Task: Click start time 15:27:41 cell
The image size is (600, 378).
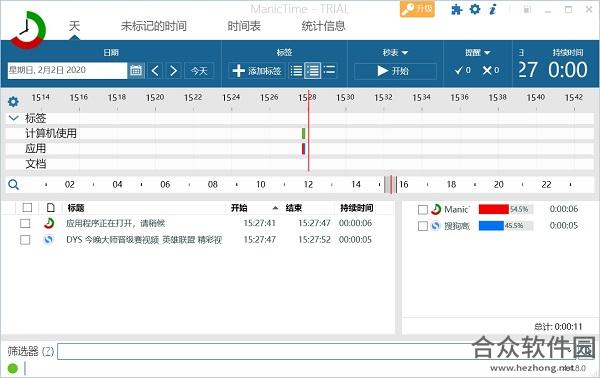Action: pos(259,223)
